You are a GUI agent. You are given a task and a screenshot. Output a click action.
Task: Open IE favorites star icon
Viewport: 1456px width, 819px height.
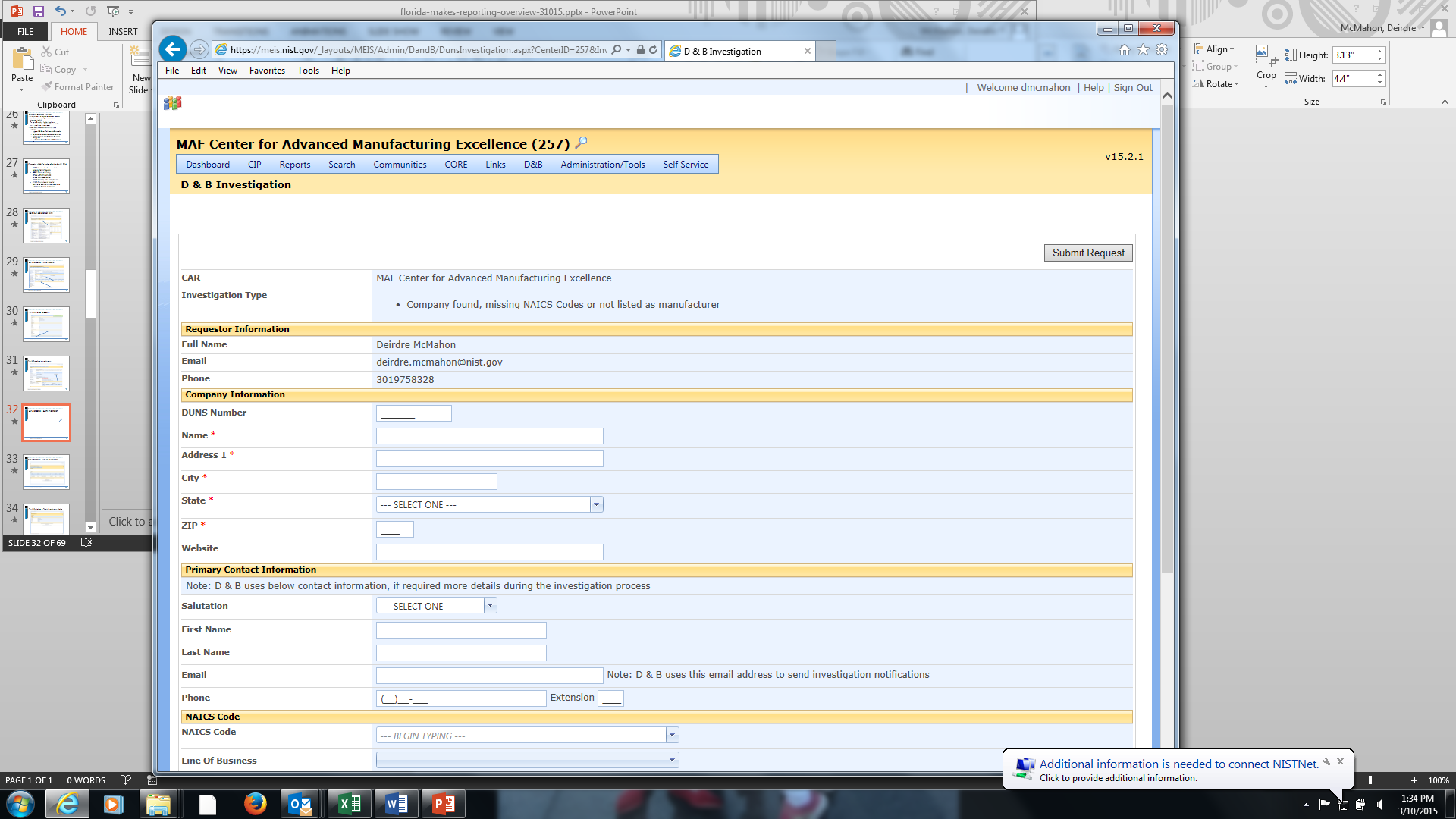1143,50
